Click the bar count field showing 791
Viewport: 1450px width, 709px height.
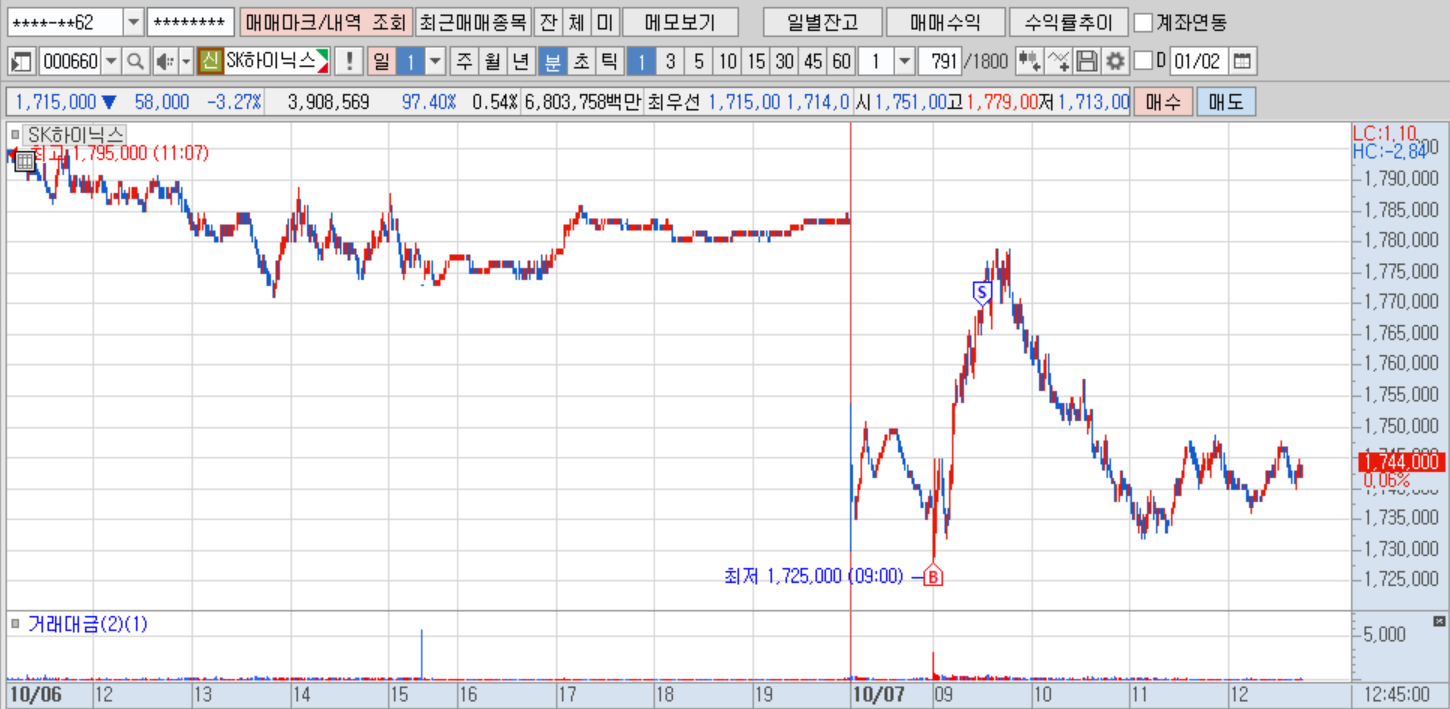click(942, 61)
